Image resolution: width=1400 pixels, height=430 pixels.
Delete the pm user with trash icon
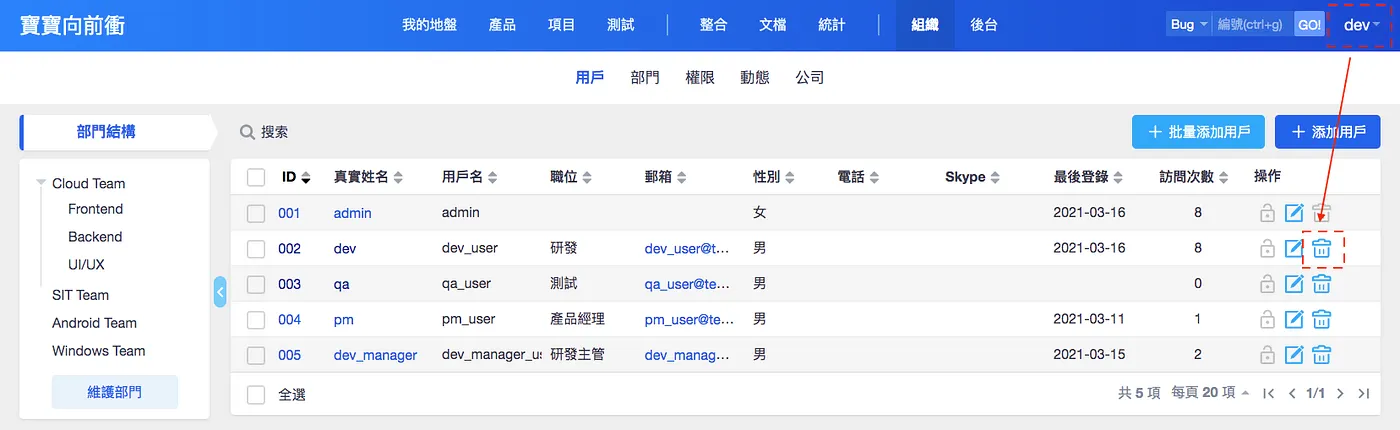pyautogui.click(x=1322, y=320)
